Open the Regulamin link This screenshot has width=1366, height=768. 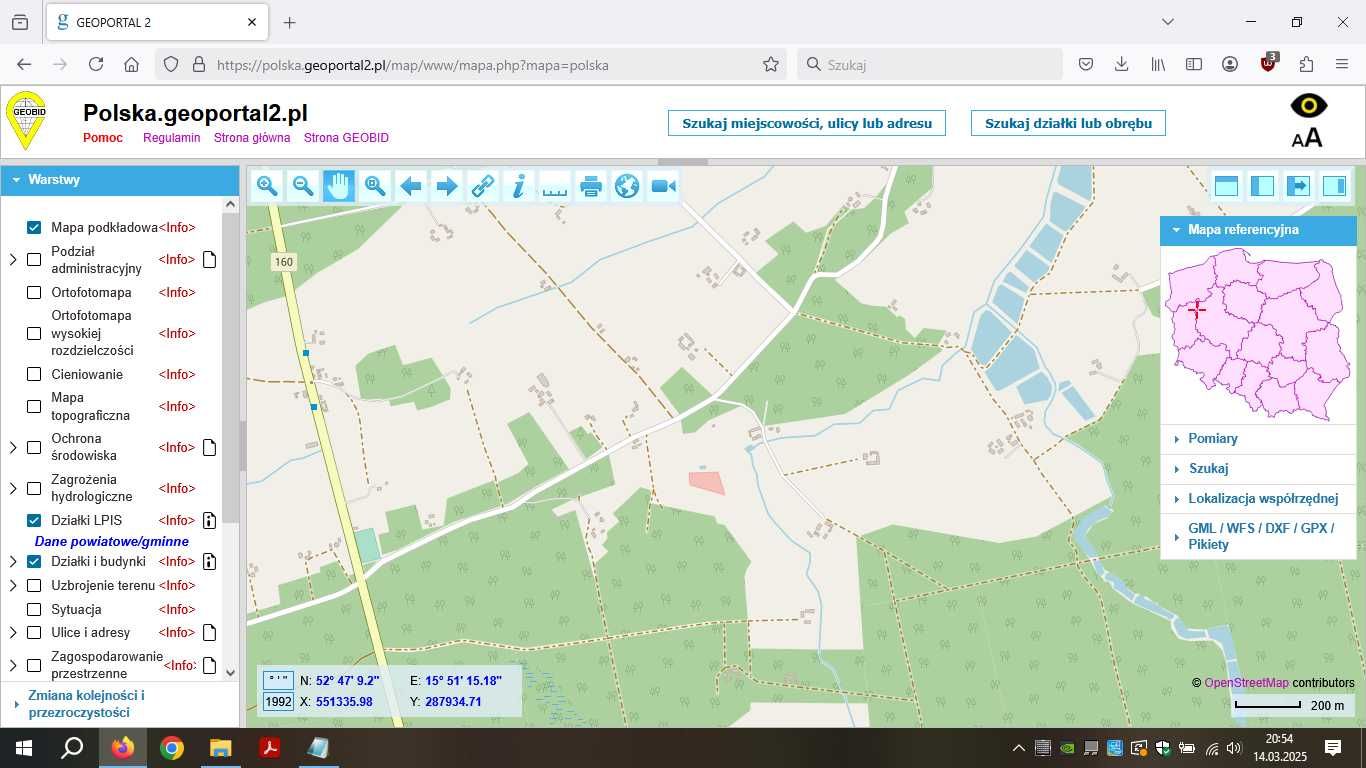[x=172, y=138]
